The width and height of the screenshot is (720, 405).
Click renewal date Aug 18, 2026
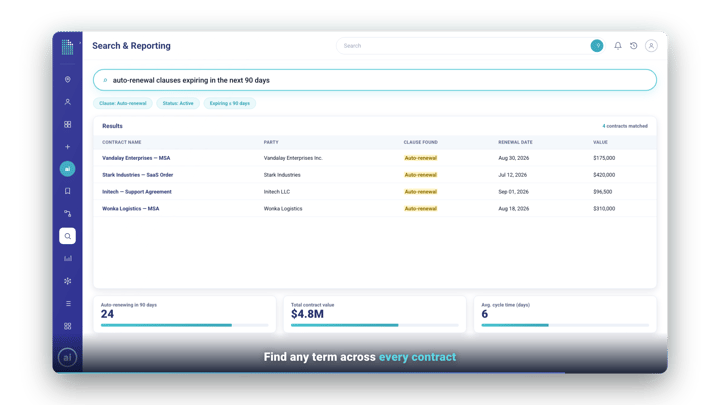pyautogui.click(x=513, y=208)
